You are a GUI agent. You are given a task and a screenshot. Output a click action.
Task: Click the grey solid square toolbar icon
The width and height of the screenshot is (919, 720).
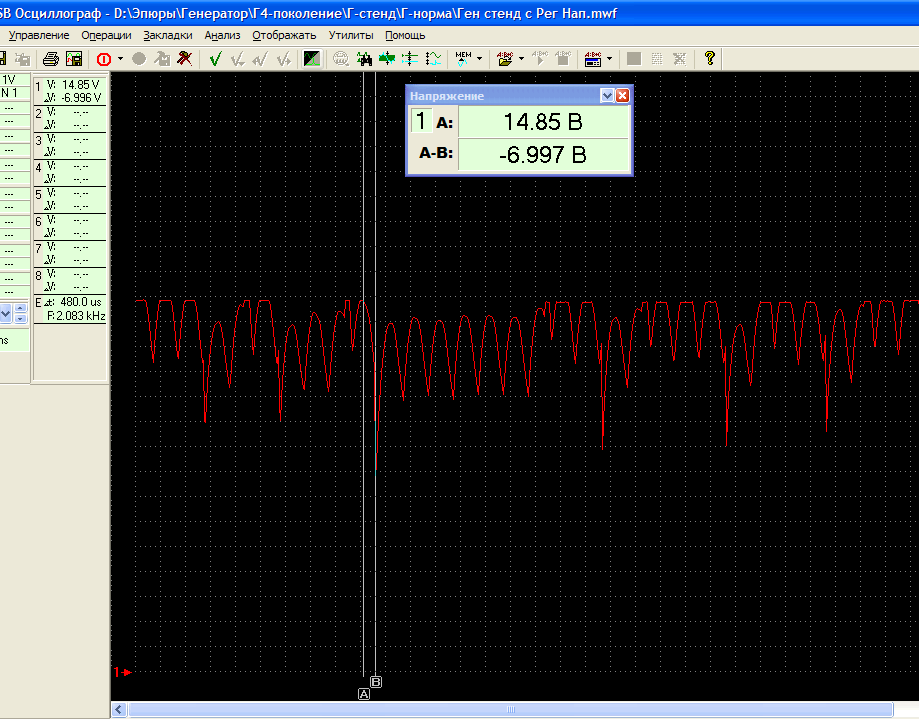[x=634, y=59]
